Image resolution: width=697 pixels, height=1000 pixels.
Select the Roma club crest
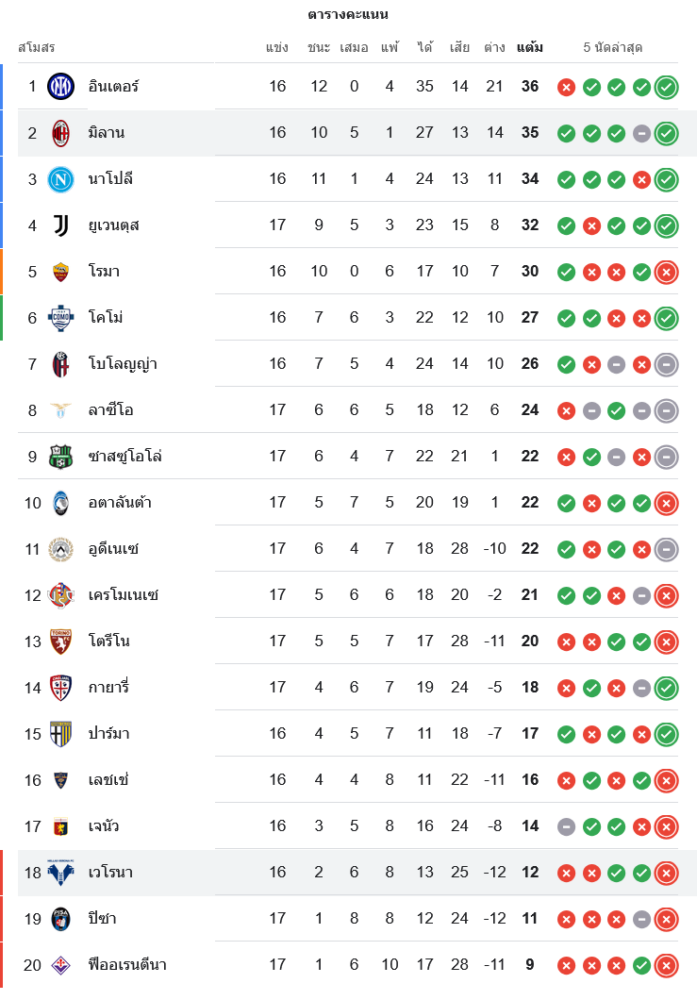tap(61, 271)
